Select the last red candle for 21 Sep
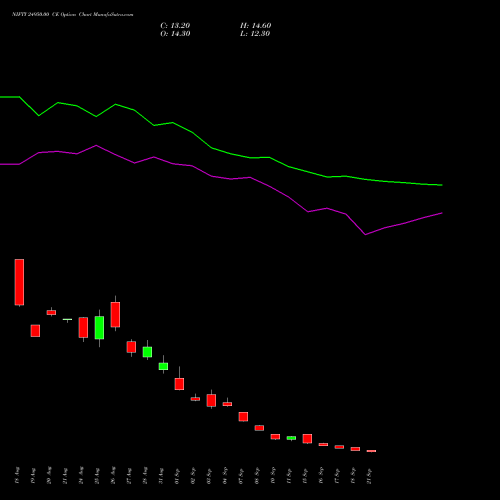The image size is (500, 500). pyautogui.click(x=371, y=451)
